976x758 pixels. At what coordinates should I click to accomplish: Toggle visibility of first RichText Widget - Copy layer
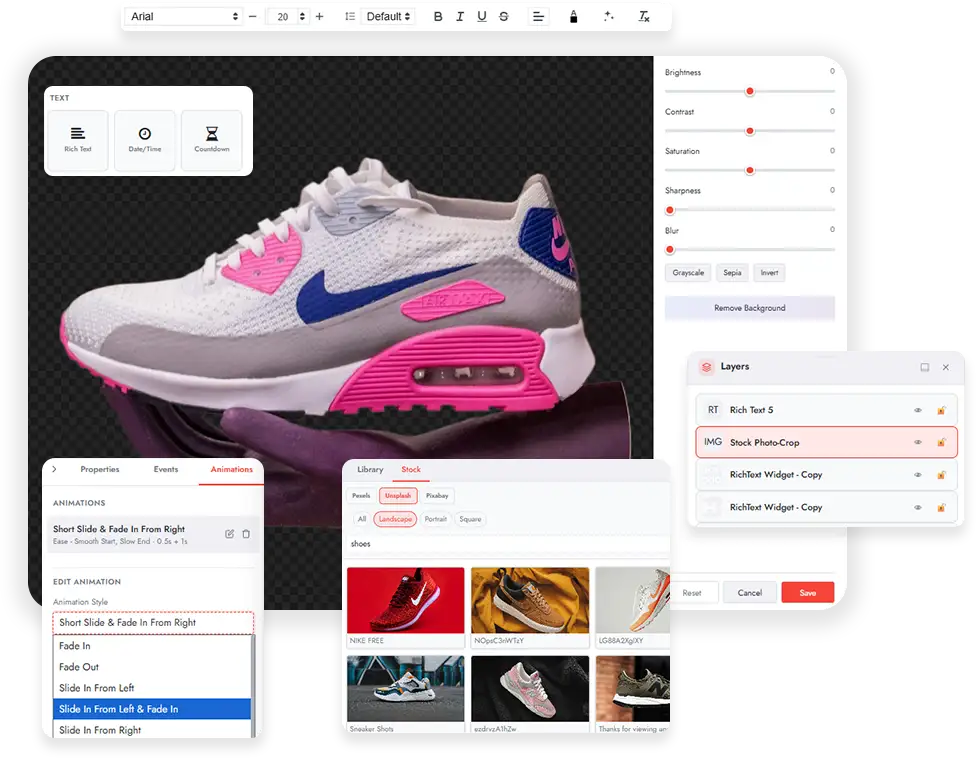917,475
